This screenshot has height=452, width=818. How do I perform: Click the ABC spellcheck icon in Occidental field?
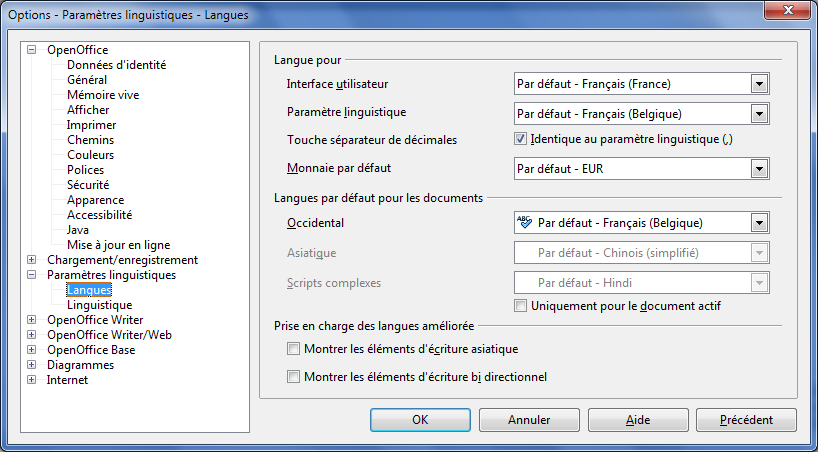(524, 223)
